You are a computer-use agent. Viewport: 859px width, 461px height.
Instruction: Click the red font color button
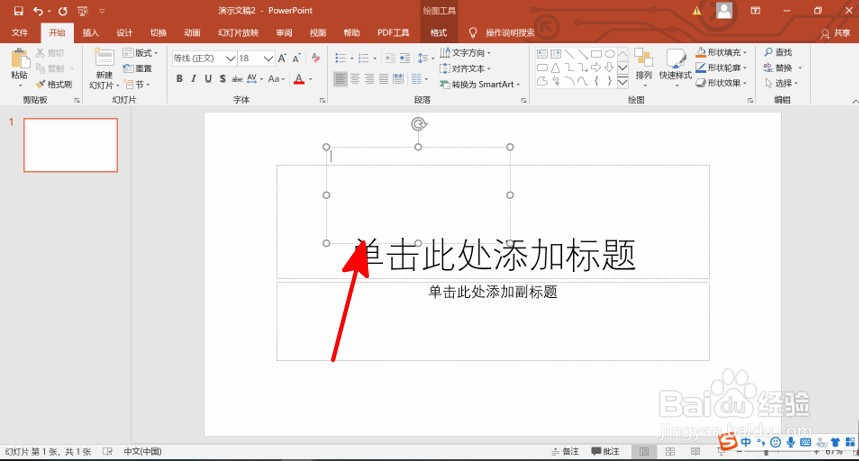tap(299, 79)
